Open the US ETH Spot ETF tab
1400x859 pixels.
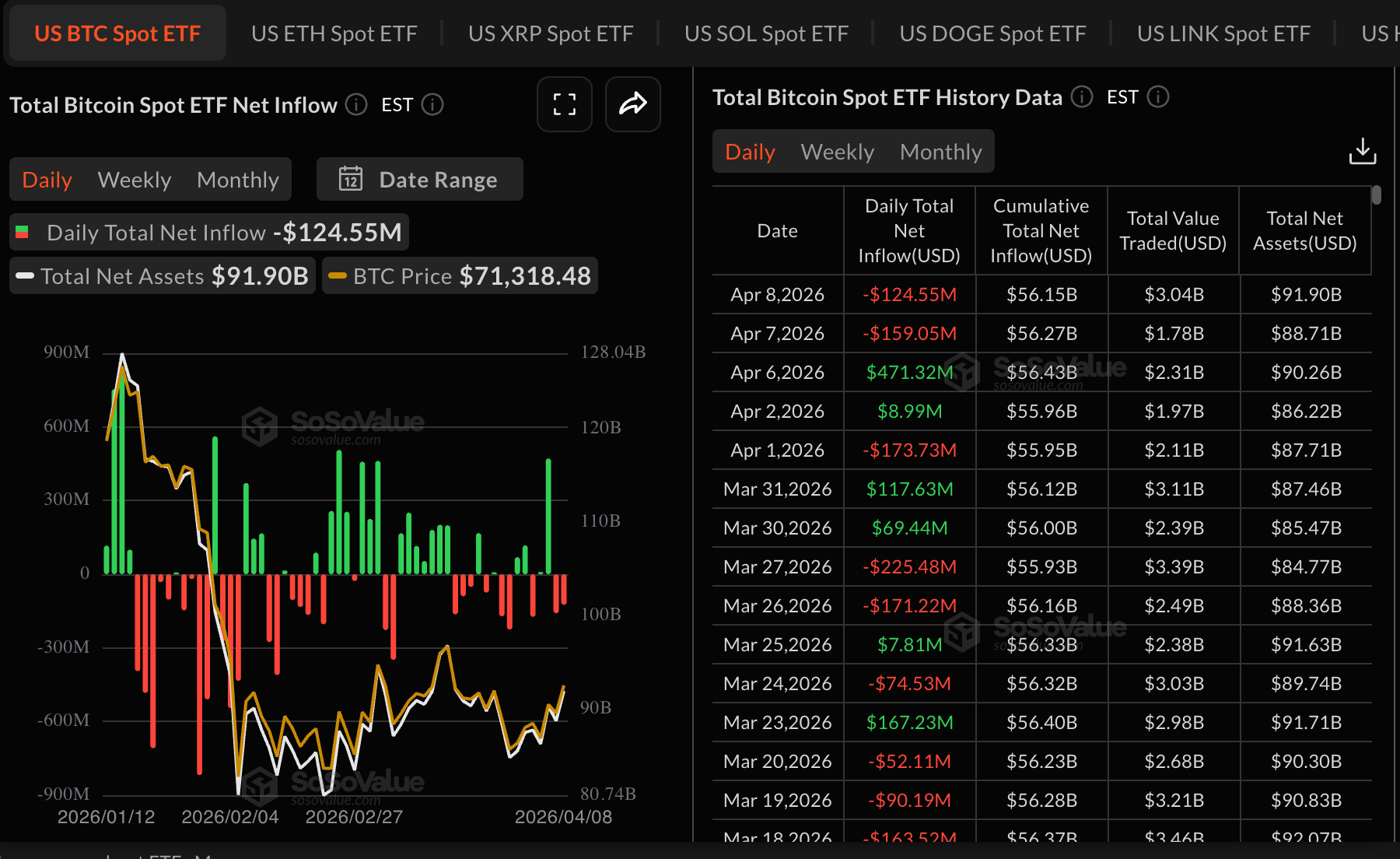[334, 33]
